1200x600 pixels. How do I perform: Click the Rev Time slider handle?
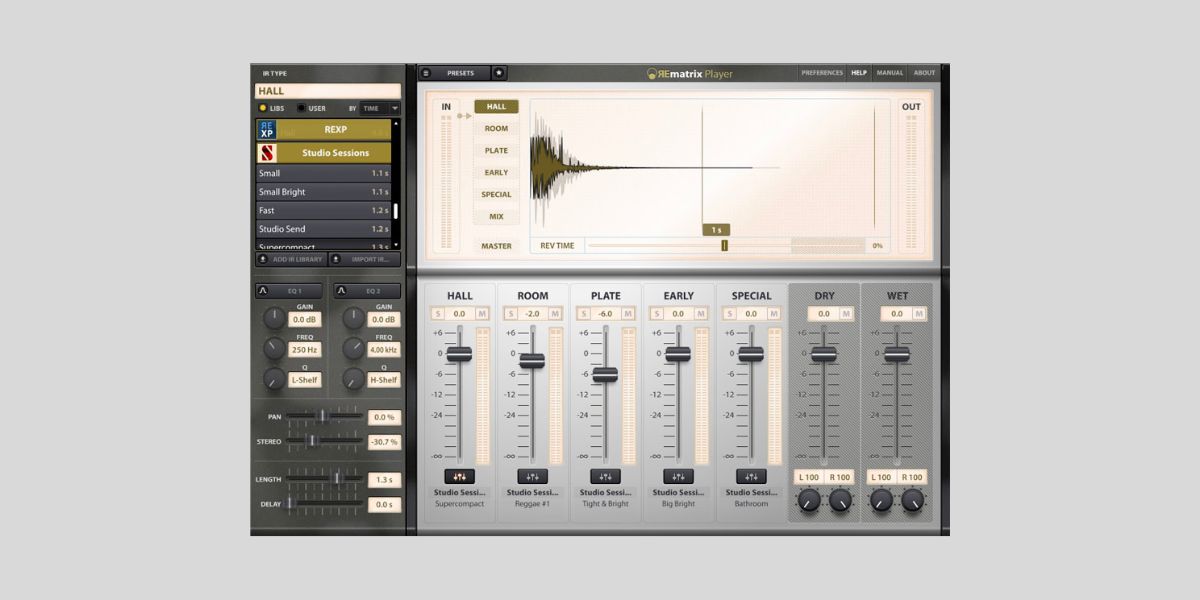click(725, 245)
